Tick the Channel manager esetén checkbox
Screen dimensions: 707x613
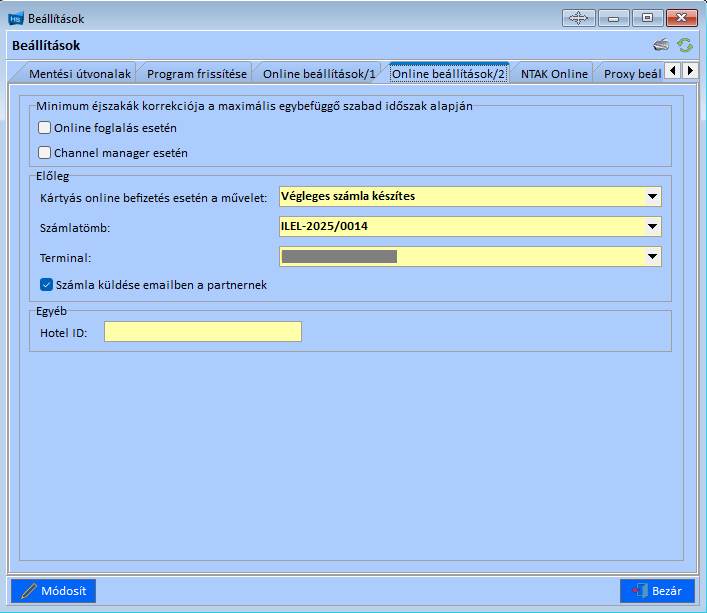point(44,152)
